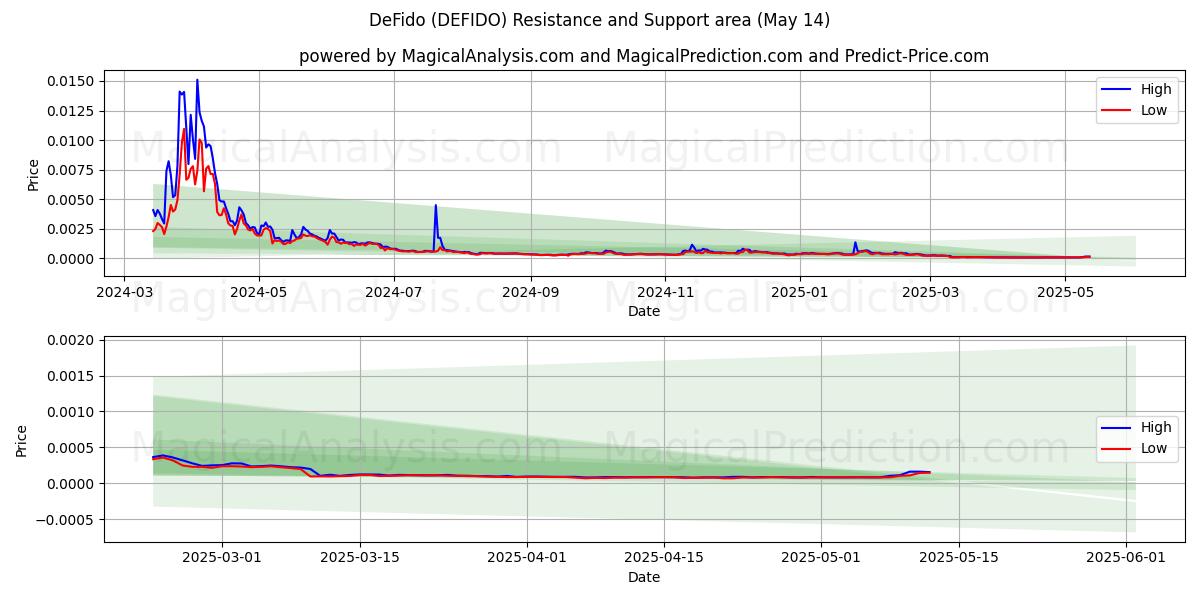Click the lower chart x-axis label '2025-04-15'

pyautogui.click(x=663, y=558)
